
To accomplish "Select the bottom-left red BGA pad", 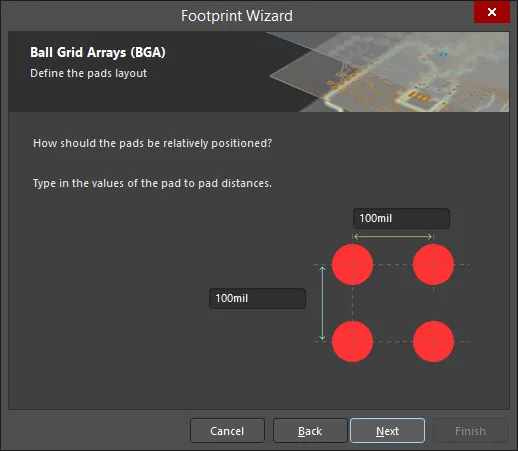I will (x=352, y=341).
